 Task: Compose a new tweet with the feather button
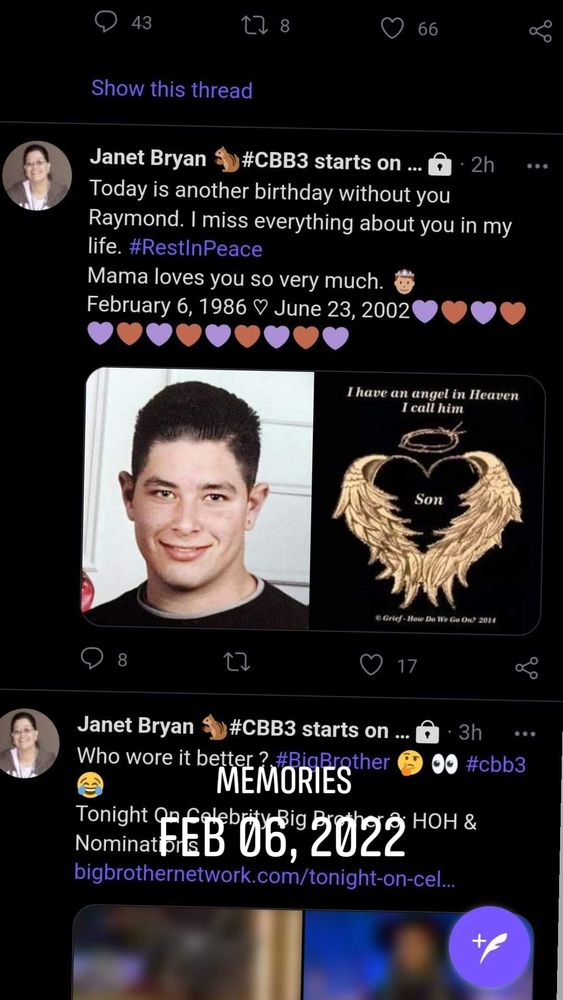[x=489, y=946]
